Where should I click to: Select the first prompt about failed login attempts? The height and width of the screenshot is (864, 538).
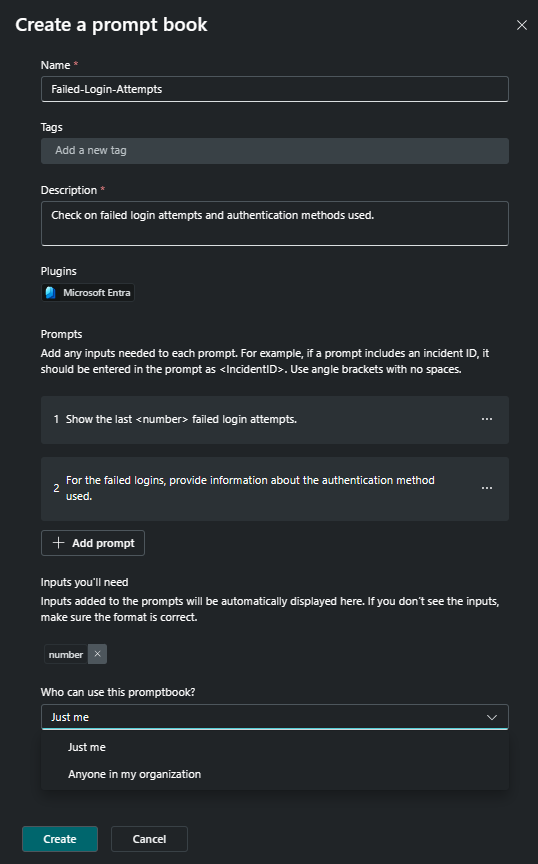click(275, 420)
